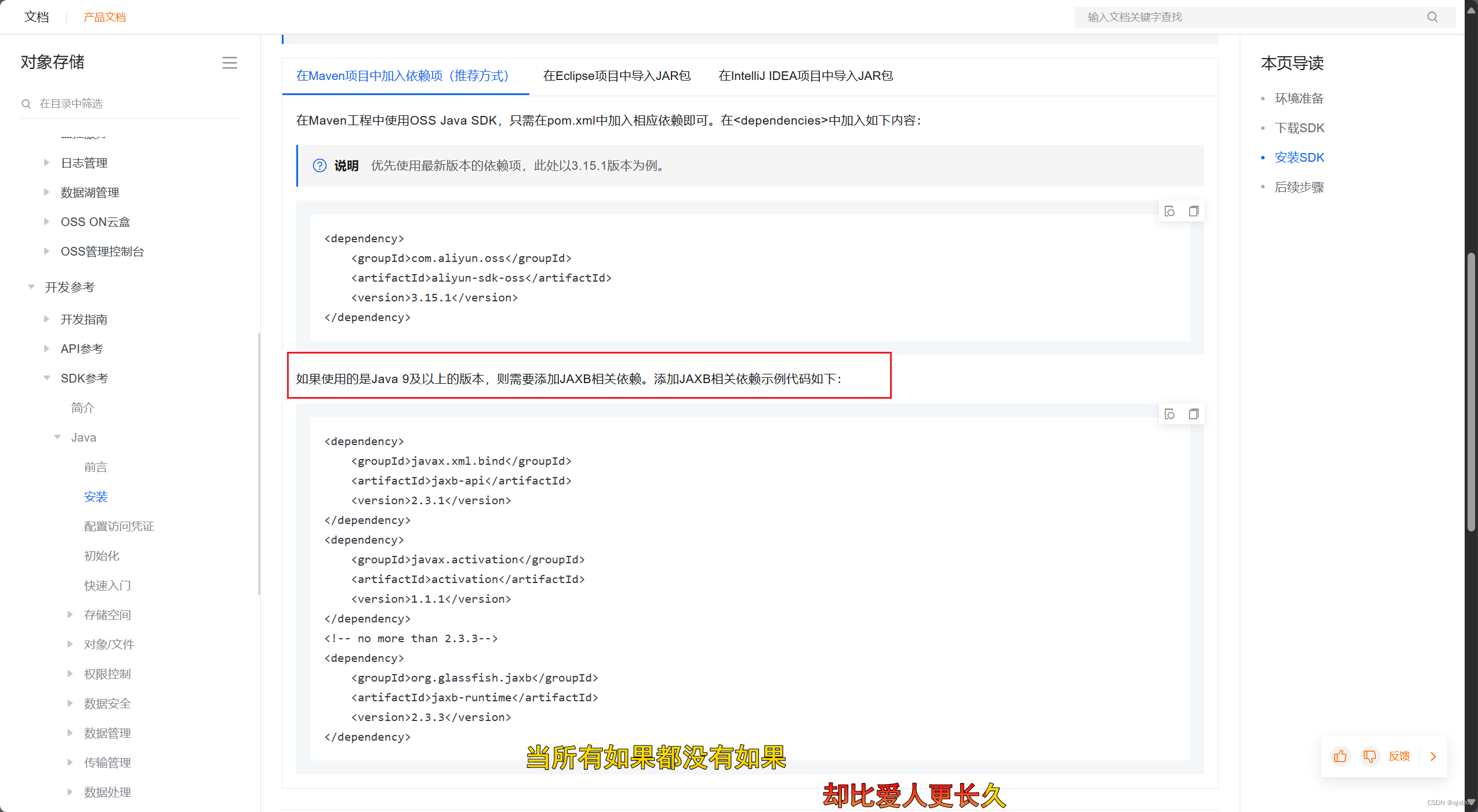This screenshot has width=1478, height=812.
Task: Click the 对象存储 sidebar heading
Action: [53, 62]
